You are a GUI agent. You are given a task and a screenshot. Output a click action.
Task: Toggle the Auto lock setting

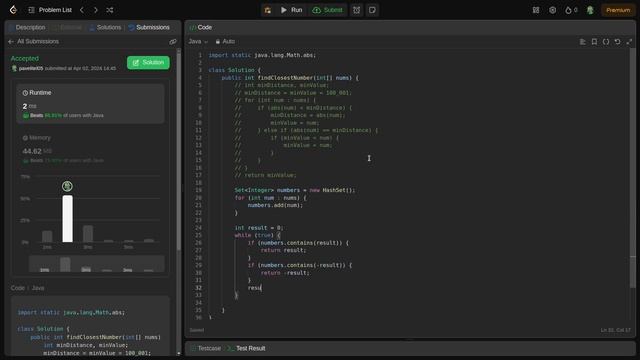pyautogui.click(x=225, y=41)
